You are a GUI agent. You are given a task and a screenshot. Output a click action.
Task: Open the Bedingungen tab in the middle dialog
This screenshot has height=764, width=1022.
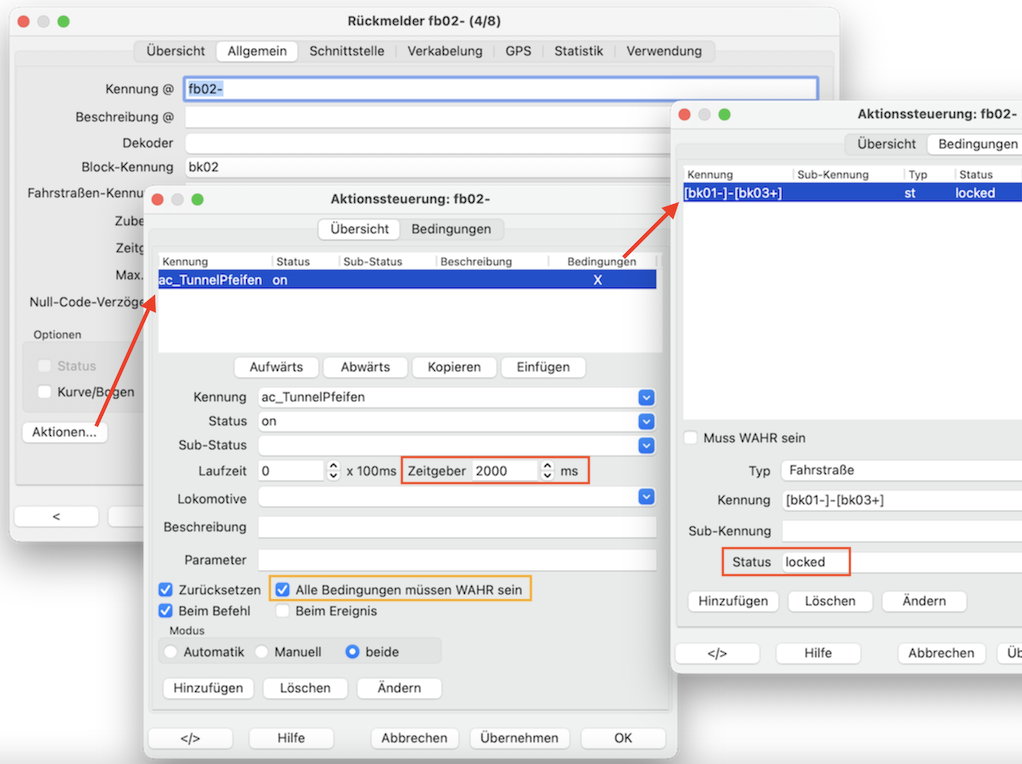point(451,229)
